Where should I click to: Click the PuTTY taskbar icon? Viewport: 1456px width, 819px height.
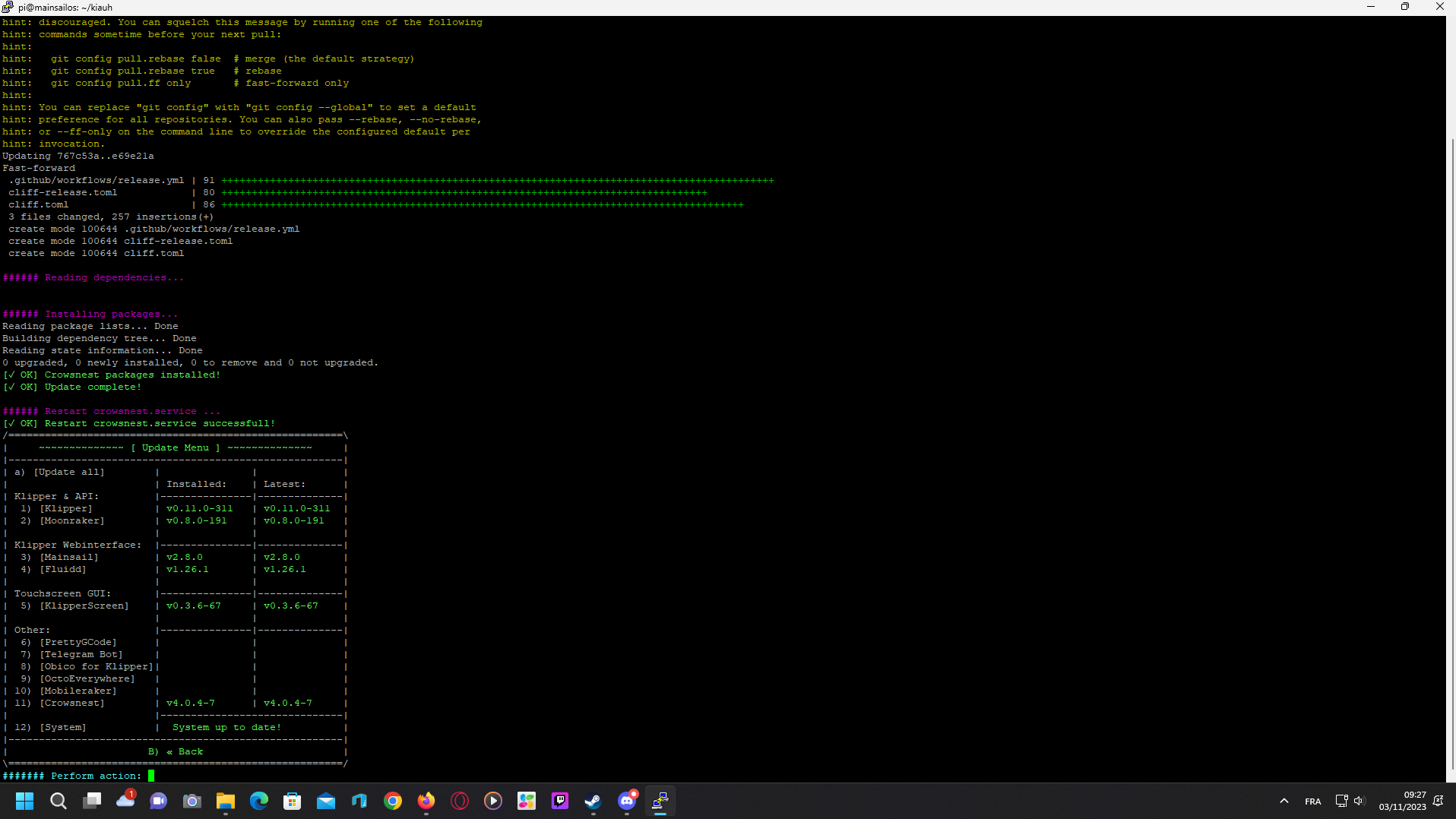tap(660, 801)
